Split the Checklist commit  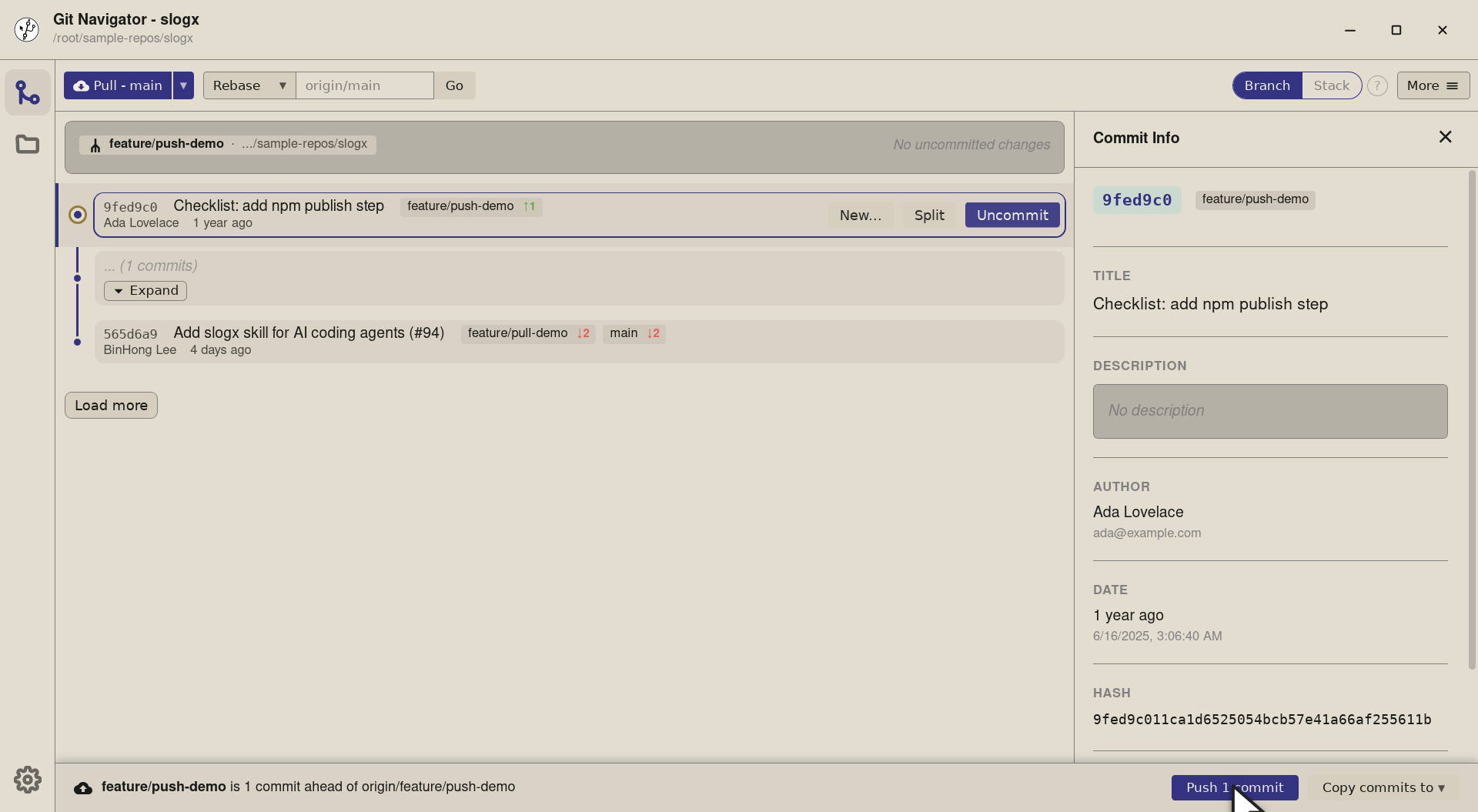[929, 215]
